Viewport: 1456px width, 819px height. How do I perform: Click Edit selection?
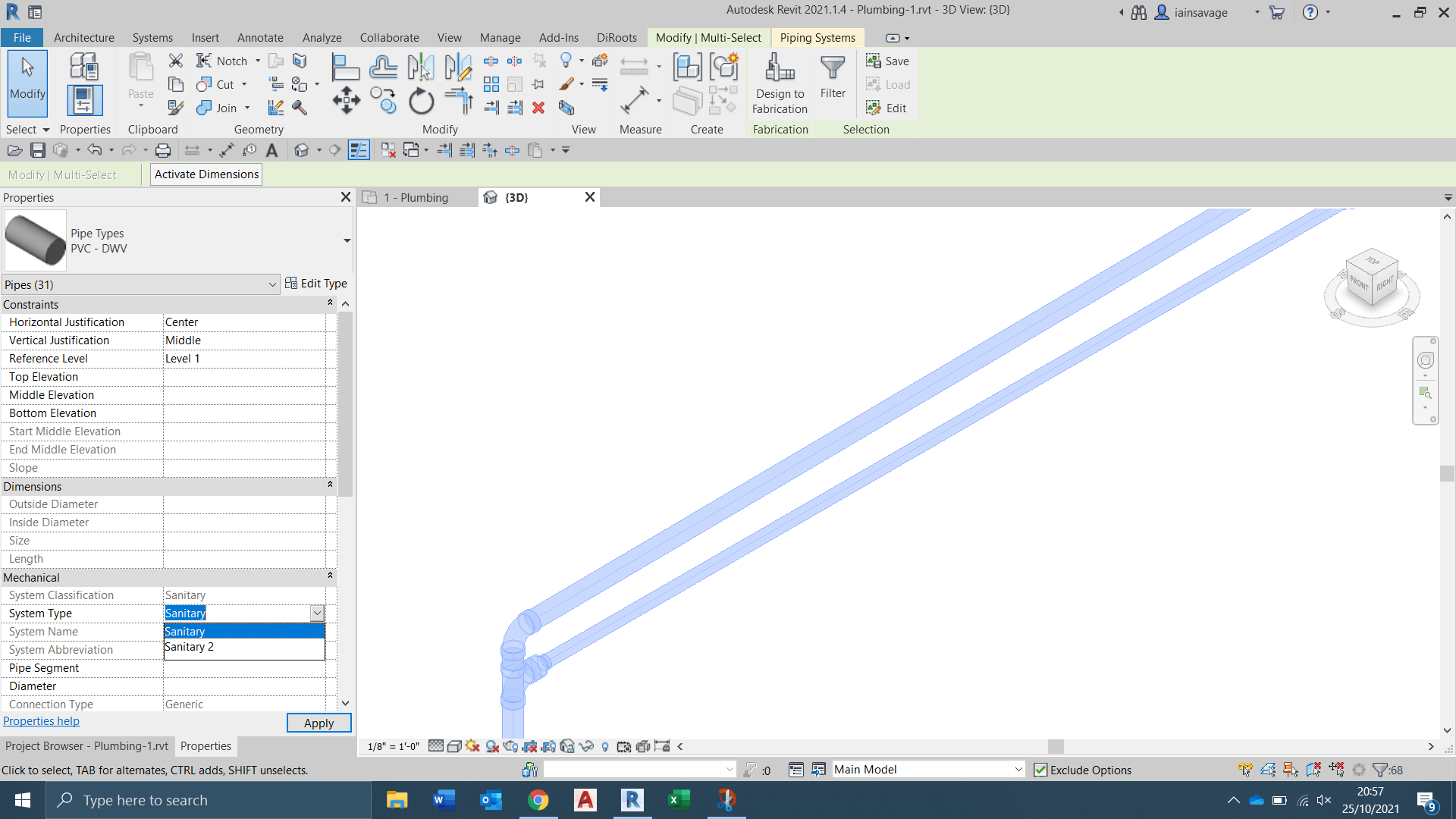click(x=886, y=108)
